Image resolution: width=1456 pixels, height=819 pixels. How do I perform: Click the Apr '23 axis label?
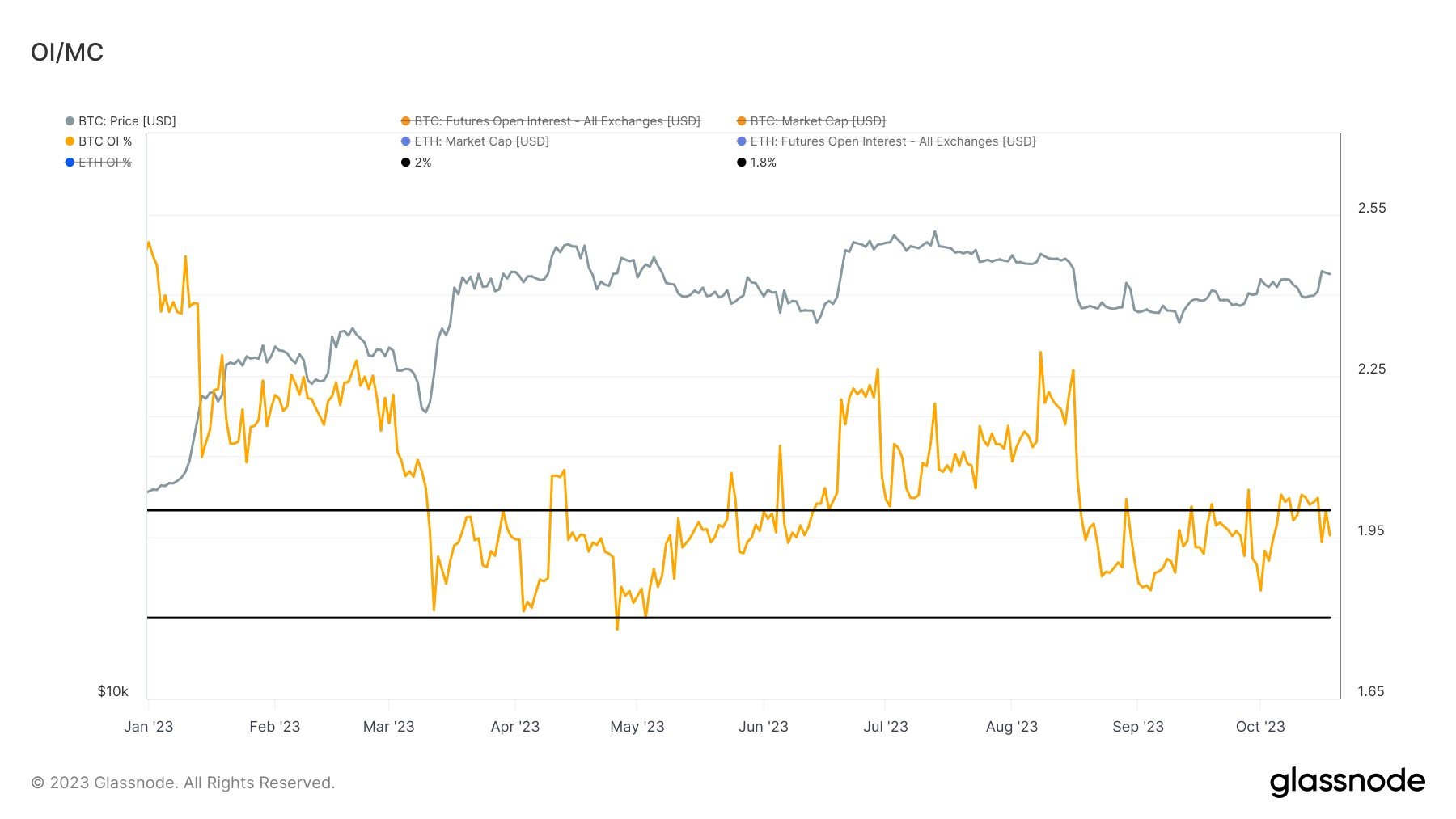tap(514, 726)
